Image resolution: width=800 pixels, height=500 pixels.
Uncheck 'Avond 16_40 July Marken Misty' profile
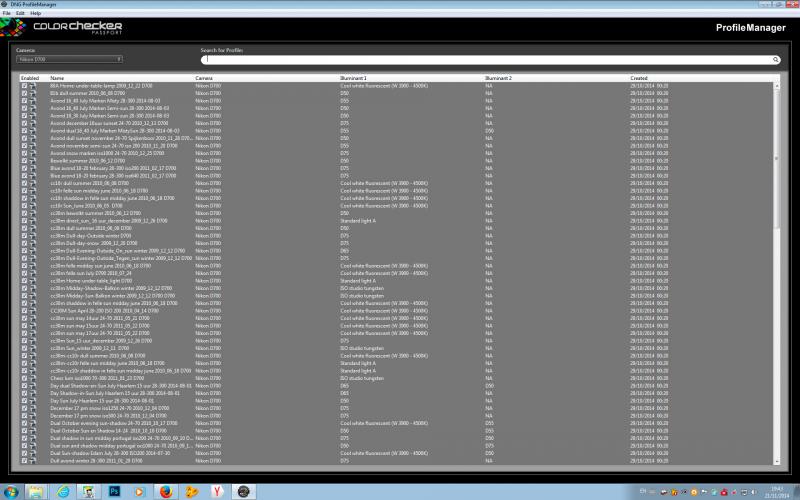tap(24, 101)
